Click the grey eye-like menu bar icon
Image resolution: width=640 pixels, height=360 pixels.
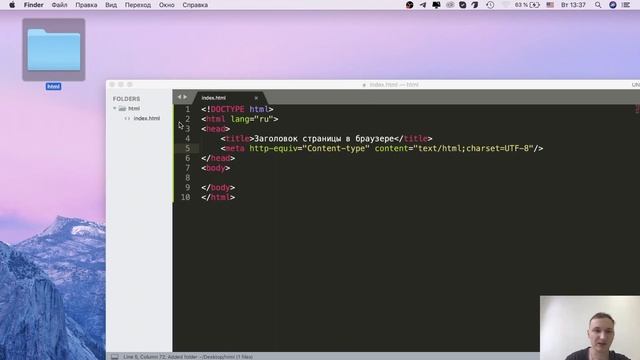(450, 5)
